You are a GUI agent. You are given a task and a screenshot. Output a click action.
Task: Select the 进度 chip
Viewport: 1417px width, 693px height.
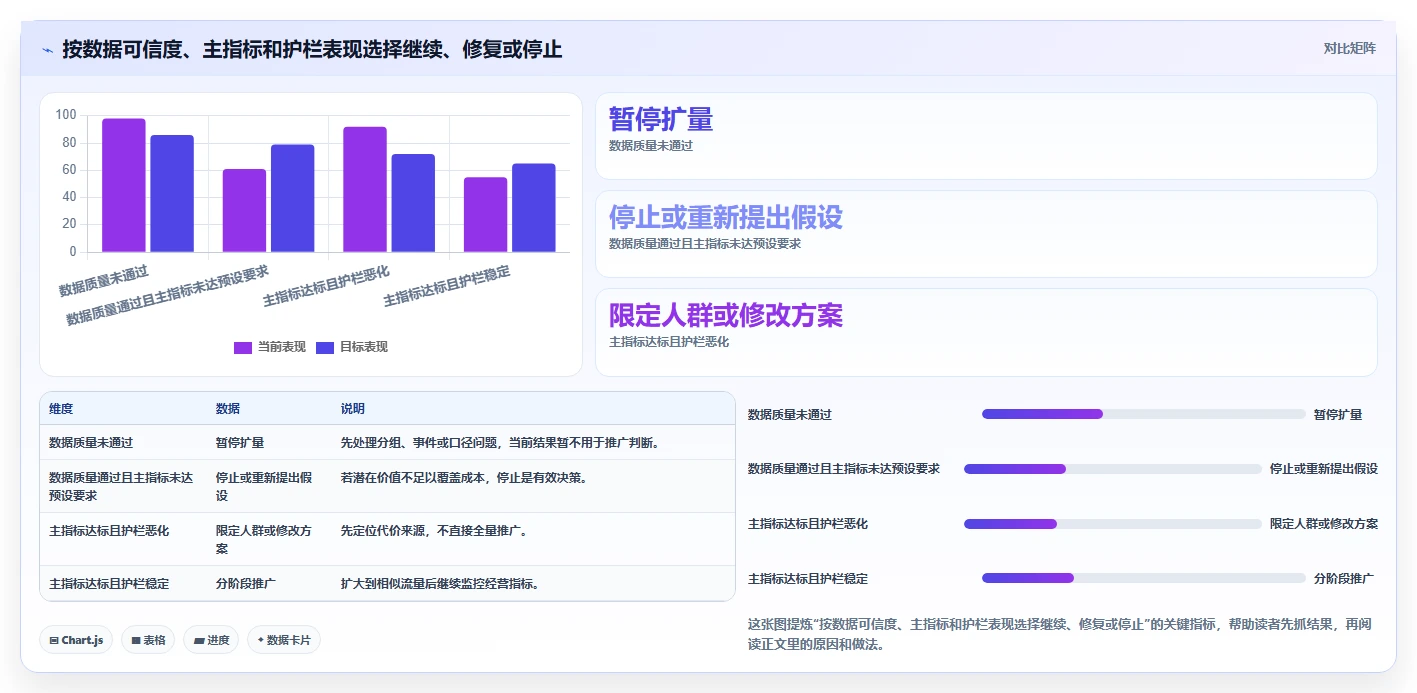[x=211, y=640]
